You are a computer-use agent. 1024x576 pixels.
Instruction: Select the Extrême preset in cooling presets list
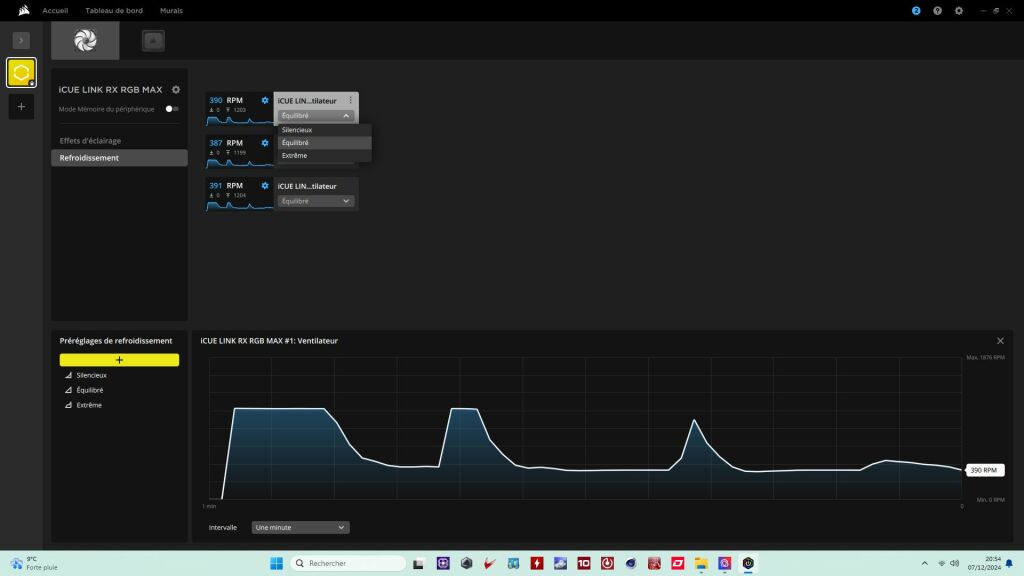click(x=89, y=405)
